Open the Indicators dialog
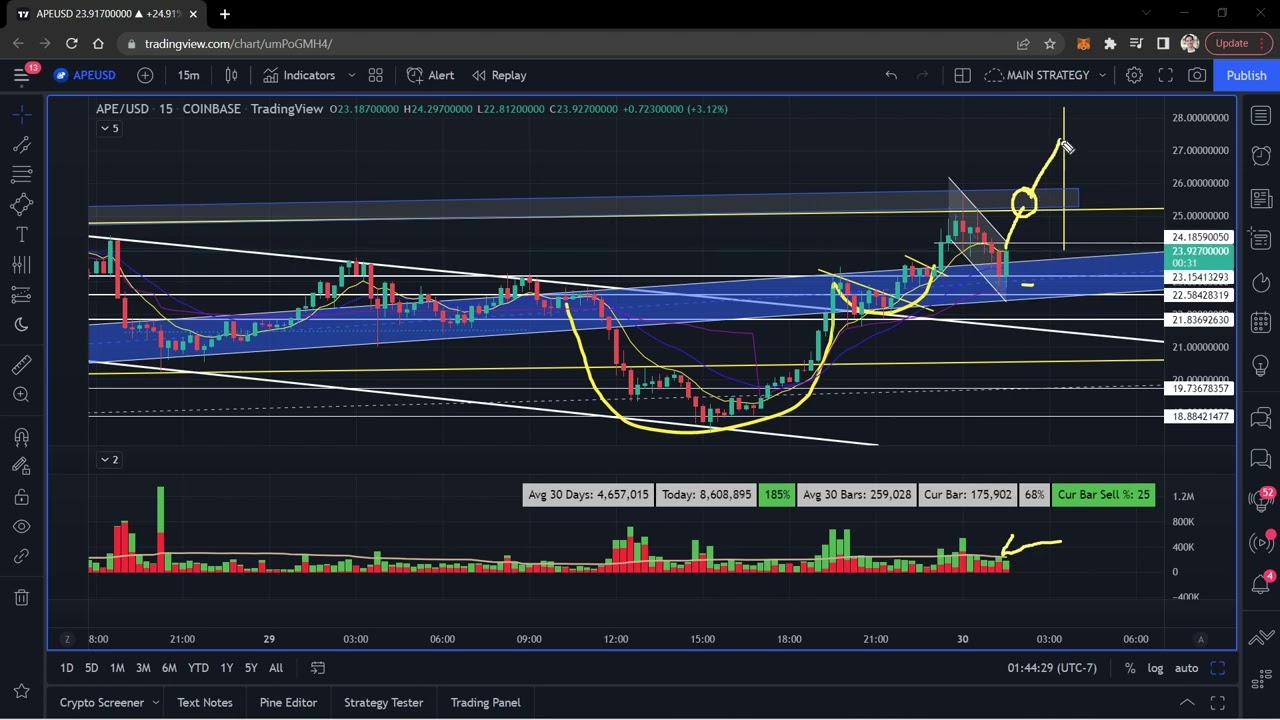The image size is (1280, 720). [x=299, y=75]
